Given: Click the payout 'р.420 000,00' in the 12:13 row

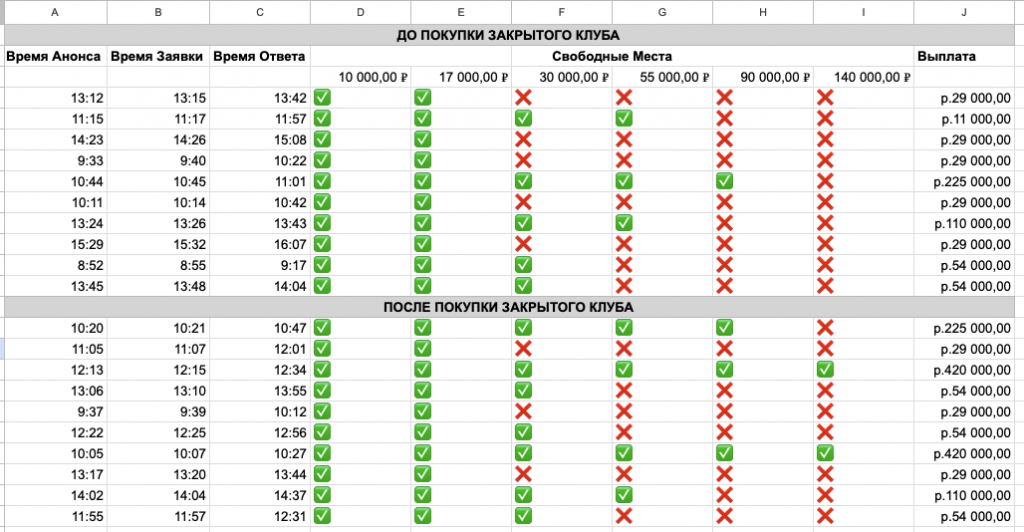Looking at the screenshot, I should [x=964, y=369].
